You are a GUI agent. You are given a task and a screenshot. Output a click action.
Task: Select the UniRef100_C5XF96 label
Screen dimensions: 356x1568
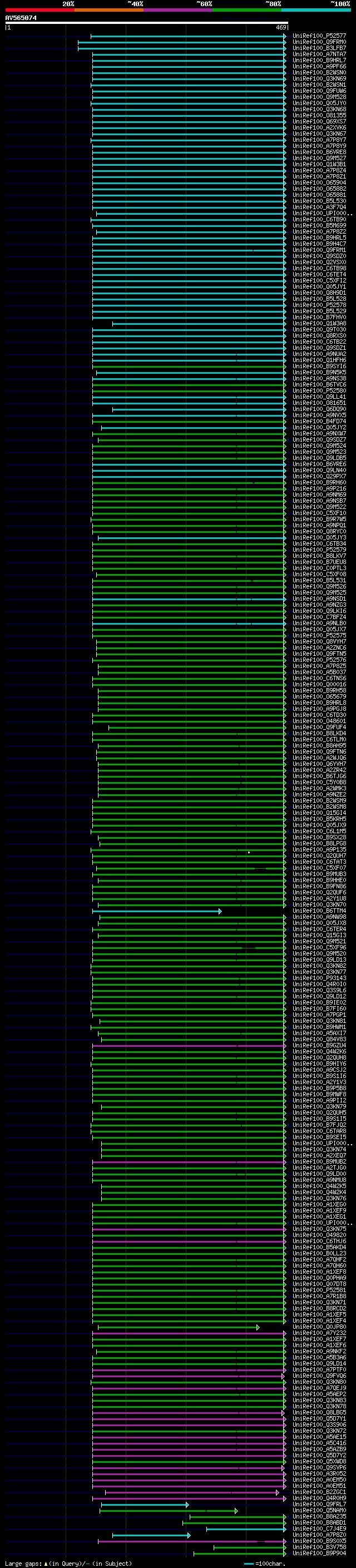319,947
